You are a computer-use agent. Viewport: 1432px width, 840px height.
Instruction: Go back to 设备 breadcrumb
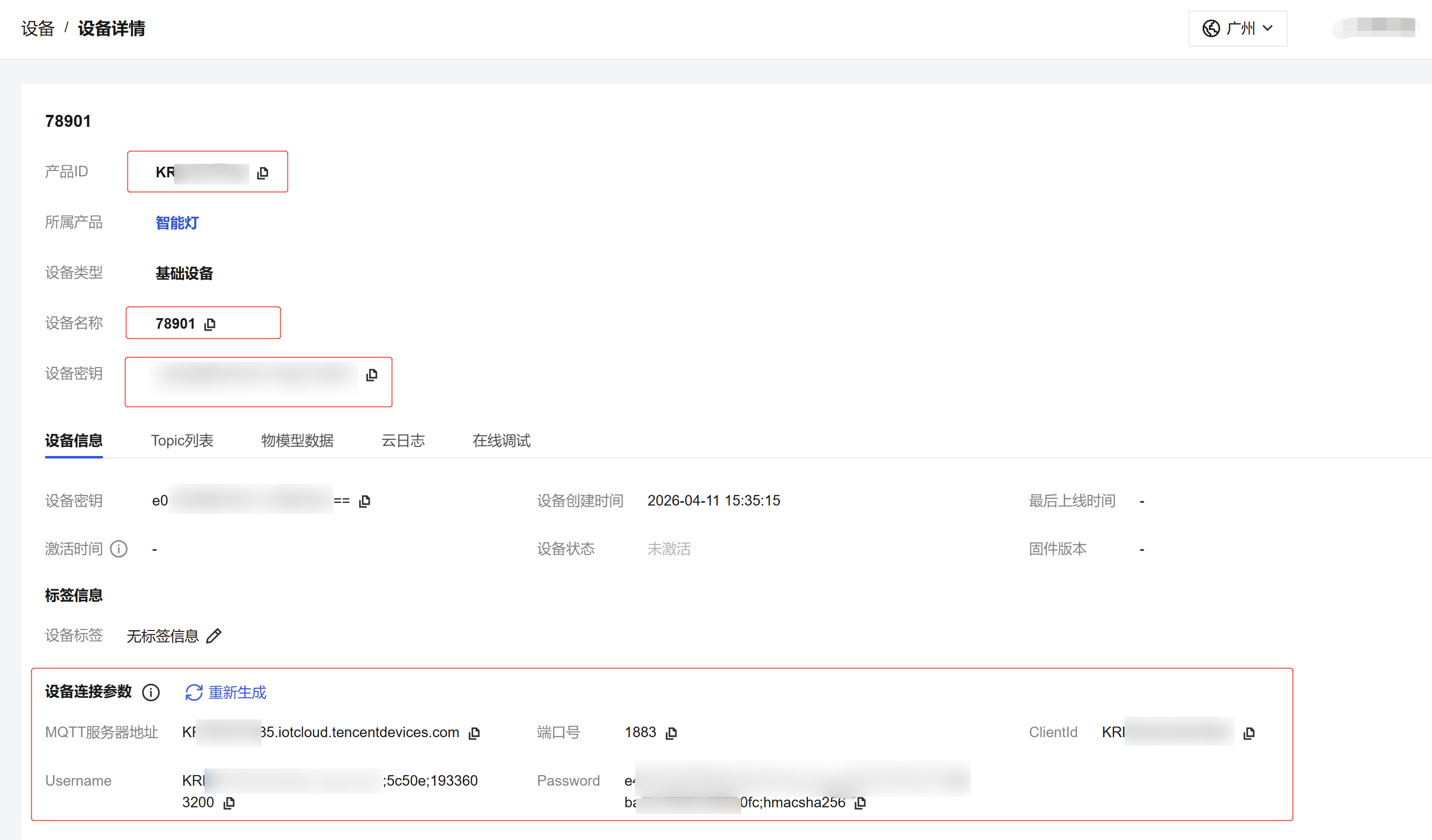(x=37, y=28)
